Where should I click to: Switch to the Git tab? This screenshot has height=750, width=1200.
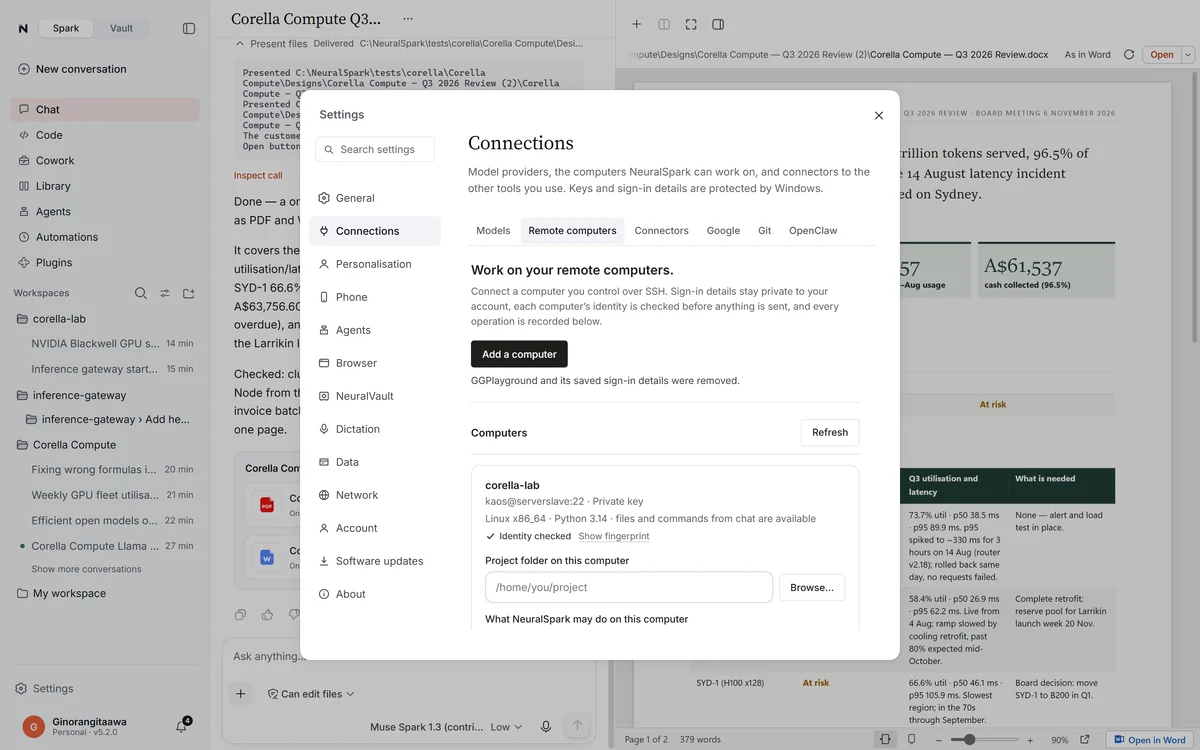coord(764,231)
